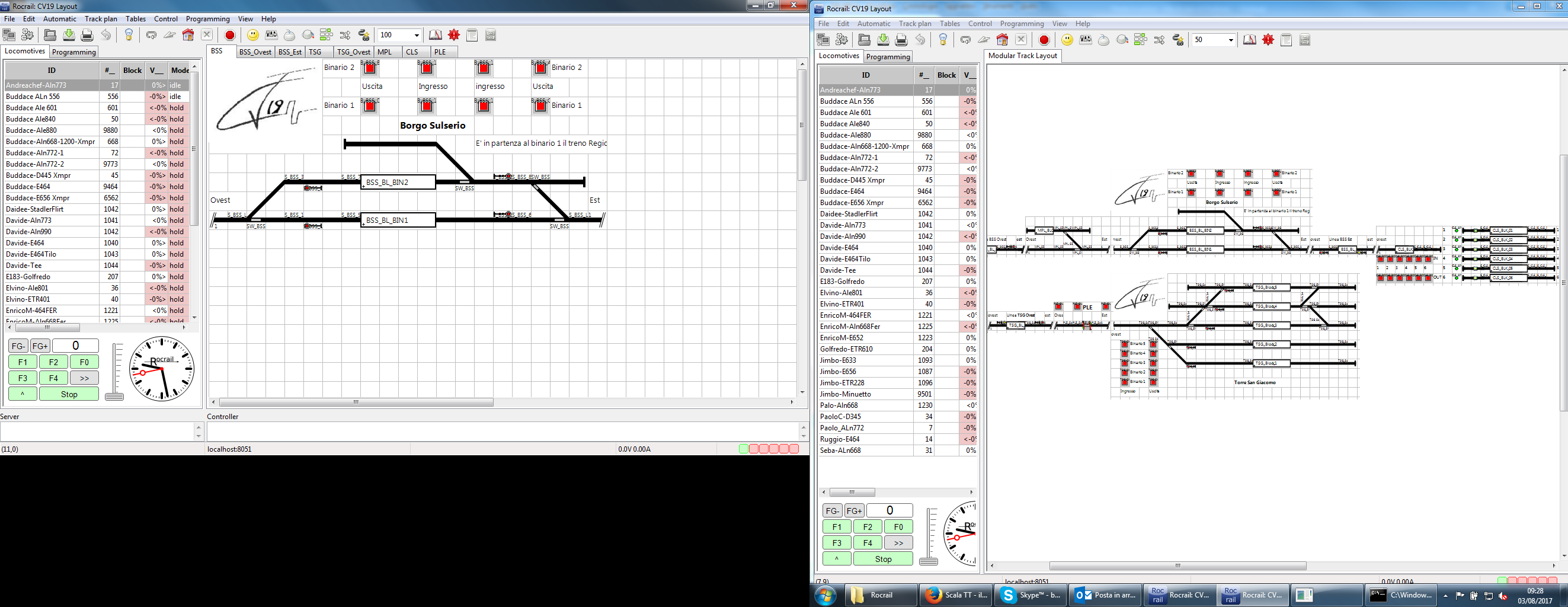
Task: Click the Windows Start button
Action: 825,595
